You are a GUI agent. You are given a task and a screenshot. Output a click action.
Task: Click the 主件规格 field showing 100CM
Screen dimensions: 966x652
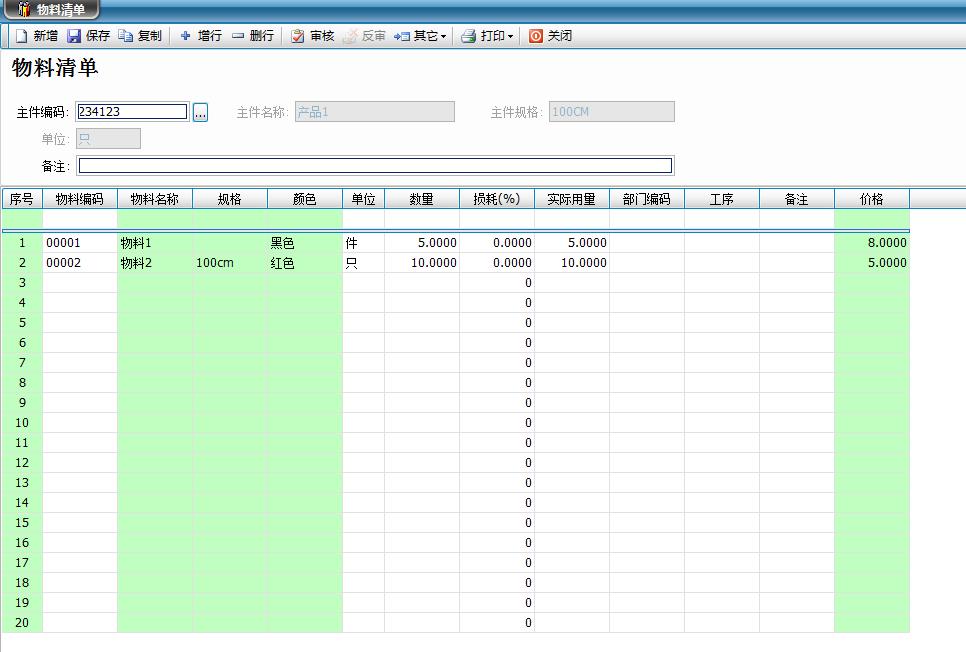click(612, 112)
